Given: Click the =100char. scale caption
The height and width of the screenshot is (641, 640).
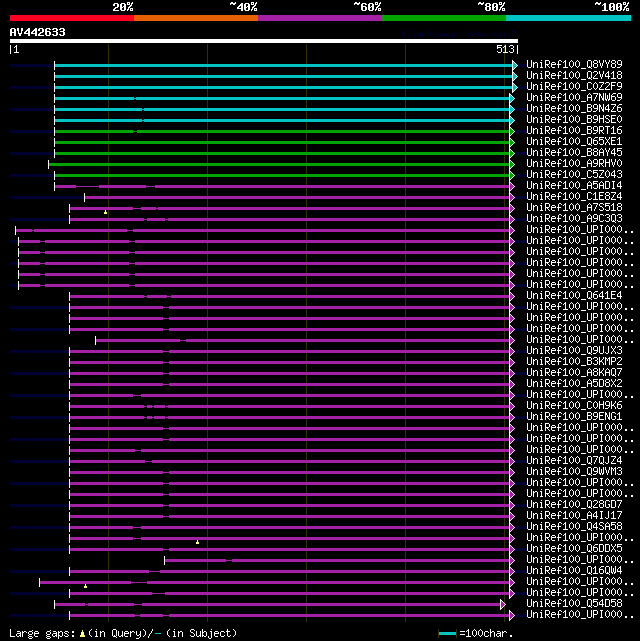Looking at the screenshot, I should [x=486, y=634].
